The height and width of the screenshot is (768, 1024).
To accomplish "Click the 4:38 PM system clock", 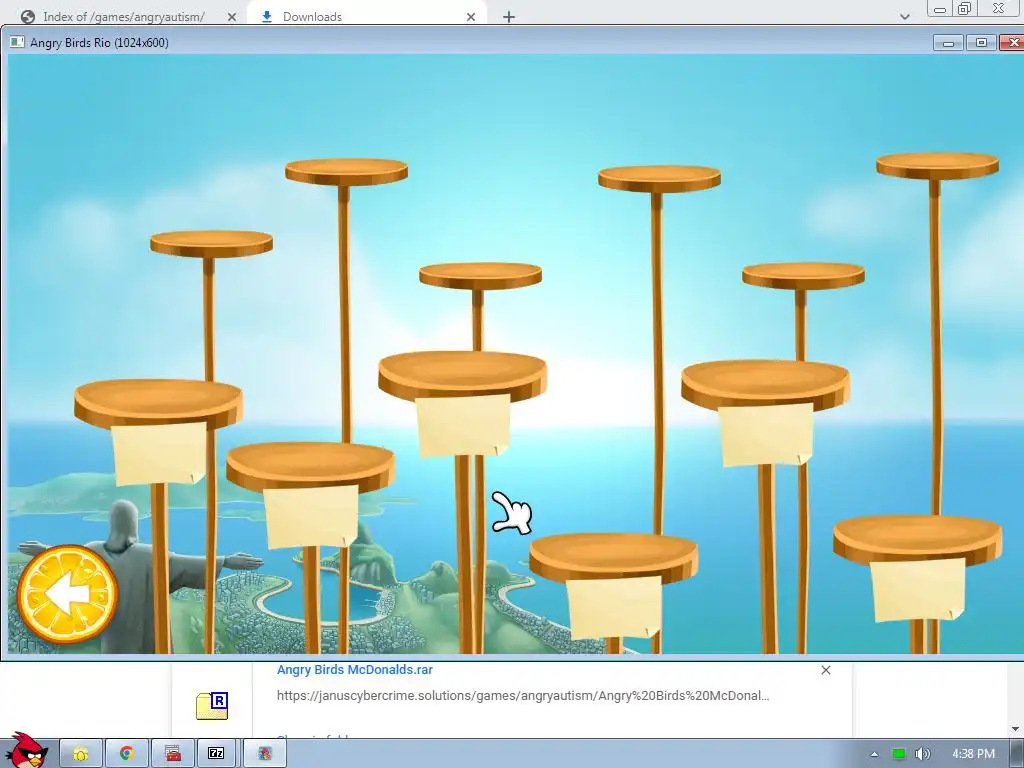I will tap(973, 754).
